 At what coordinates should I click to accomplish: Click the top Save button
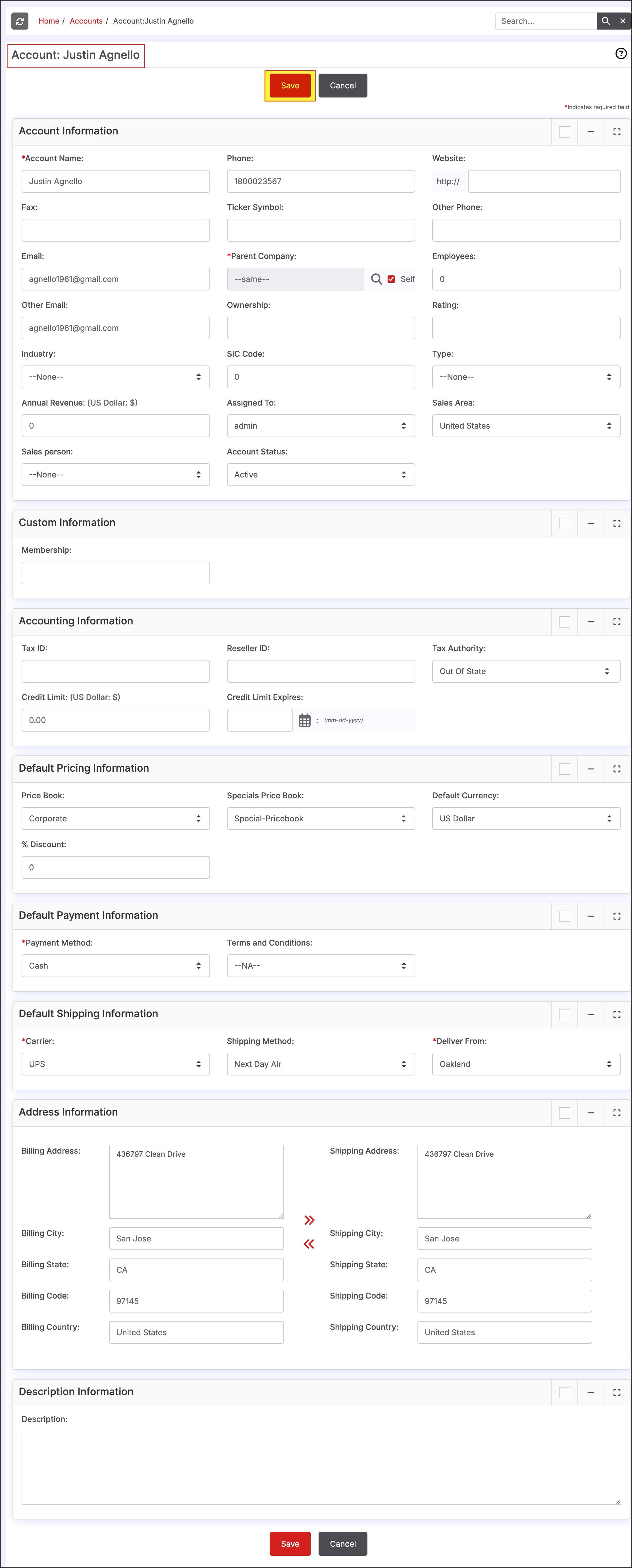click(x=290, y=86)
